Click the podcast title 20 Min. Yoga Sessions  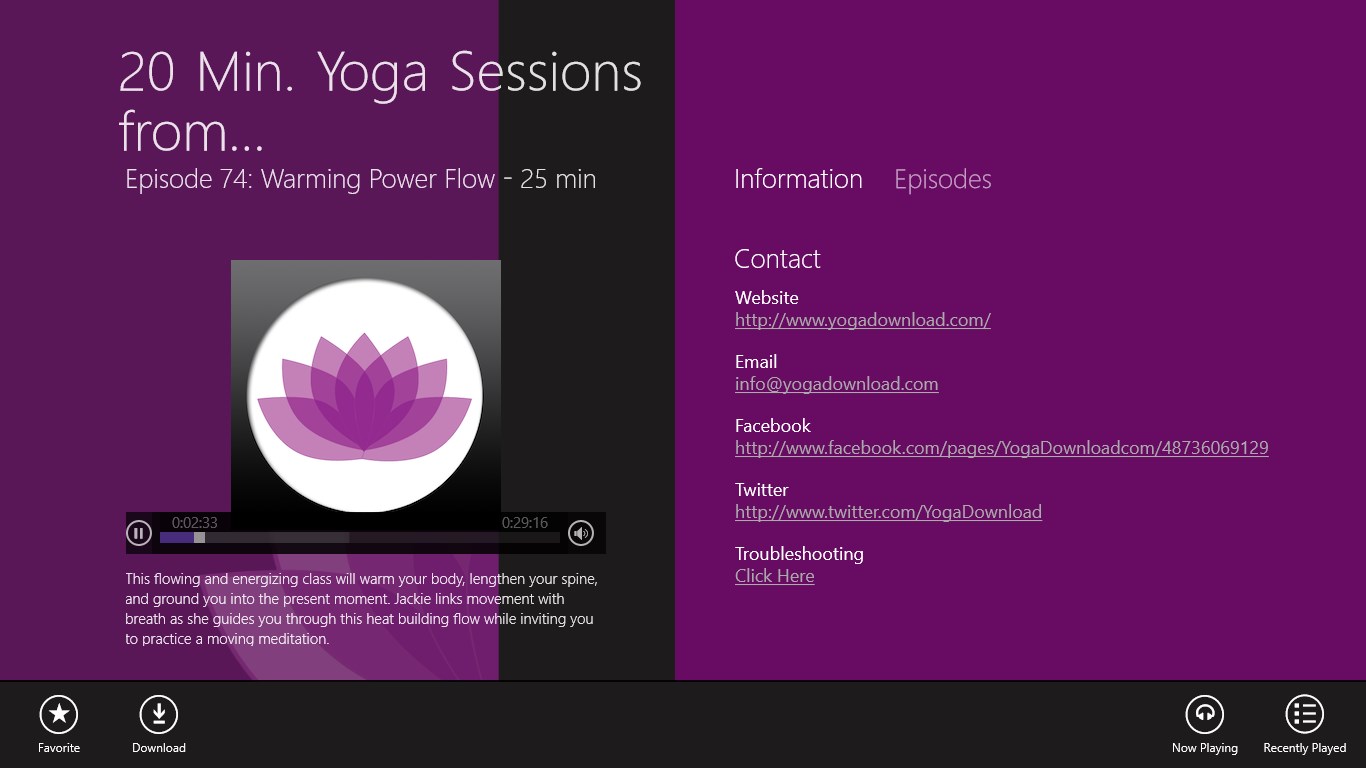(380, 100)
